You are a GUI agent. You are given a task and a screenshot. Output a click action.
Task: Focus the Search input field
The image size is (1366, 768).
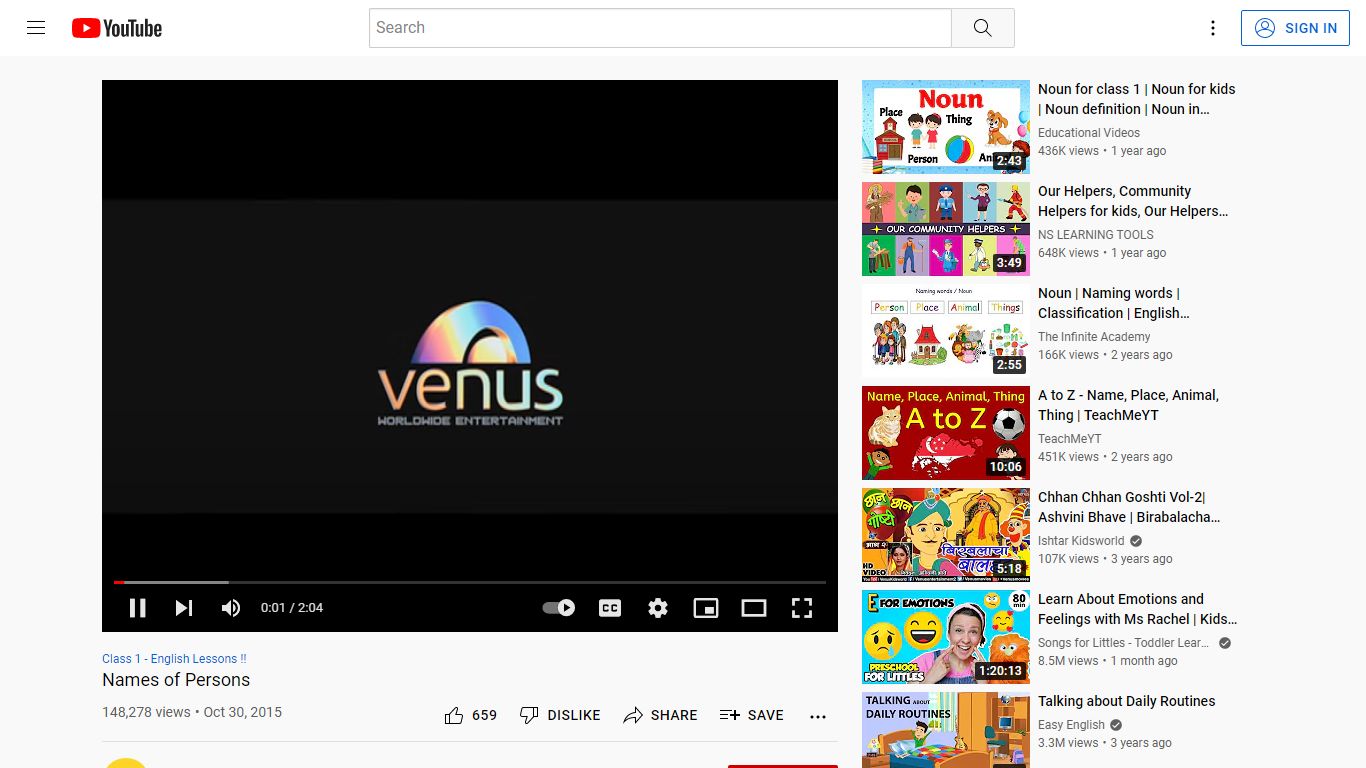point(660,28)
